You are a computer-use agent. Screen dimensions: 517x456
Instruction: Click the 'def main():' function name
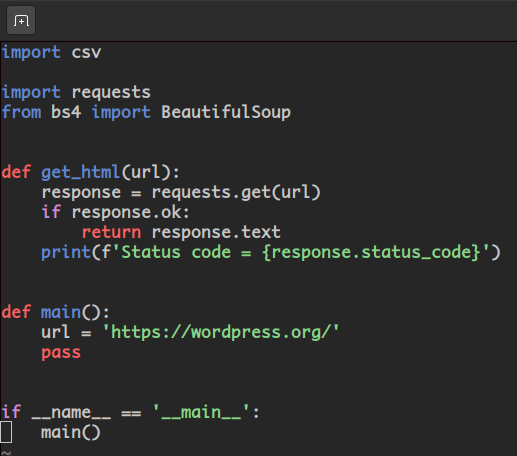[61, 312]
